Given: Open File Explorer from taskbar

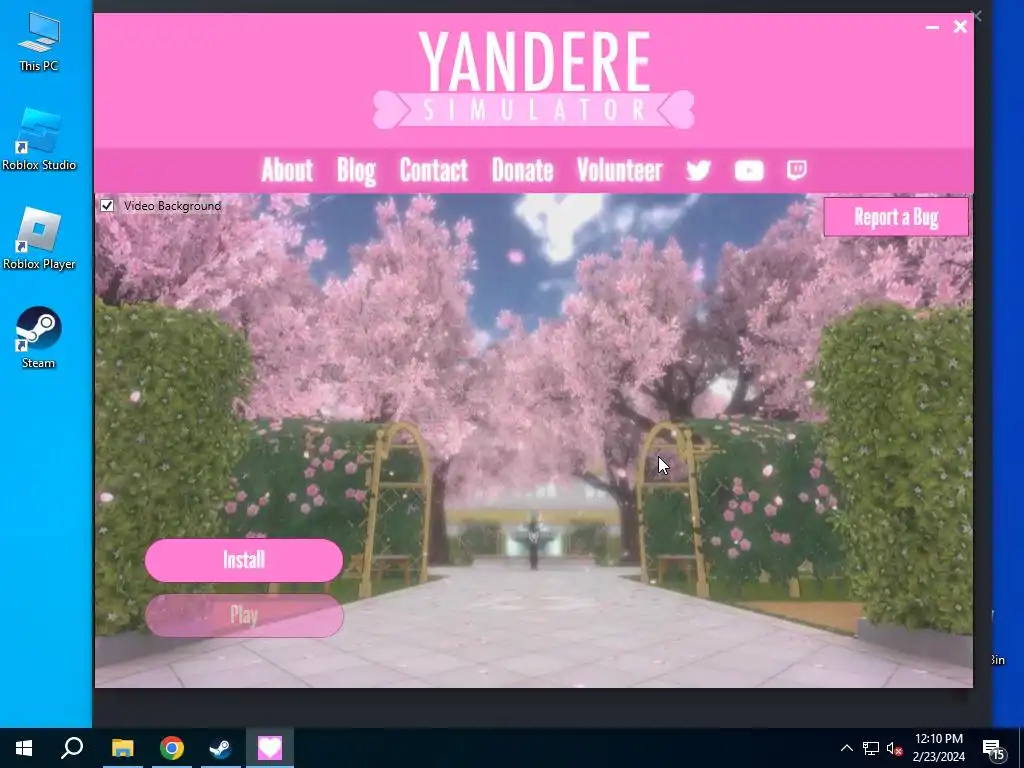Looking at the screenshot, I should [x=122, y=748].
